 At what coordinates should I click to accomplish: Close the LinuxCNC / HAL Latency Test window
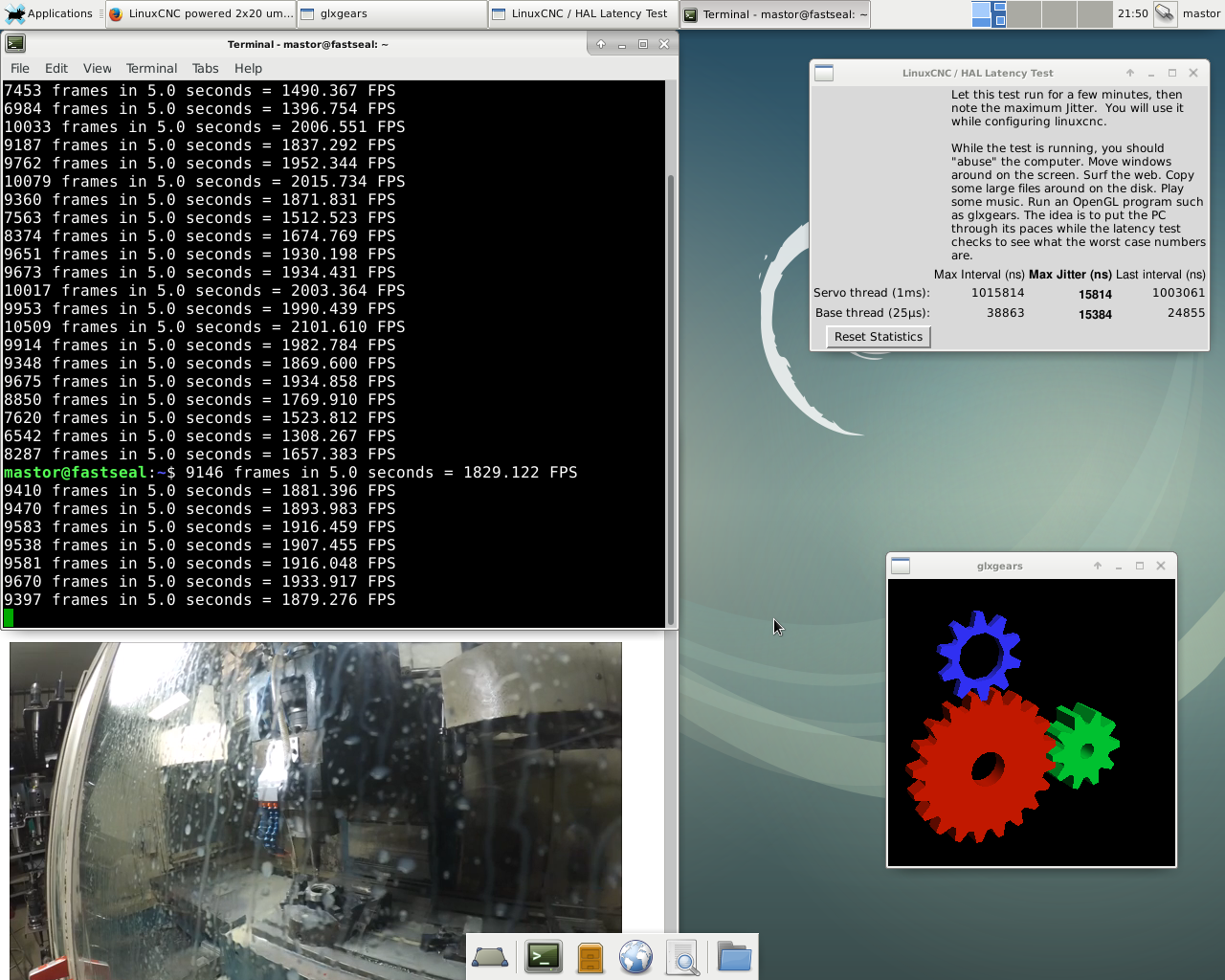[1193, 73]
